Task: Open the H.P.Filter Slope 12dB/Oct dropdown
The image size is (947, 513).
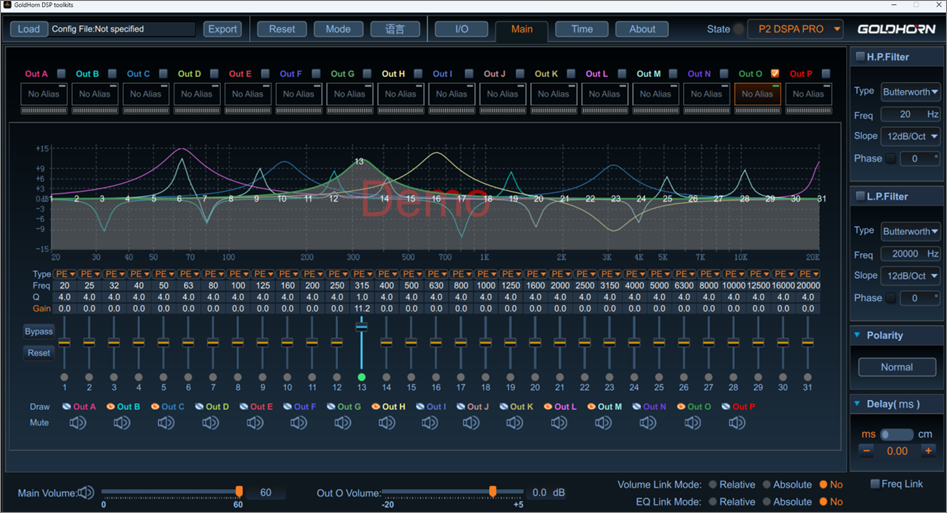Action: (910, 136)
